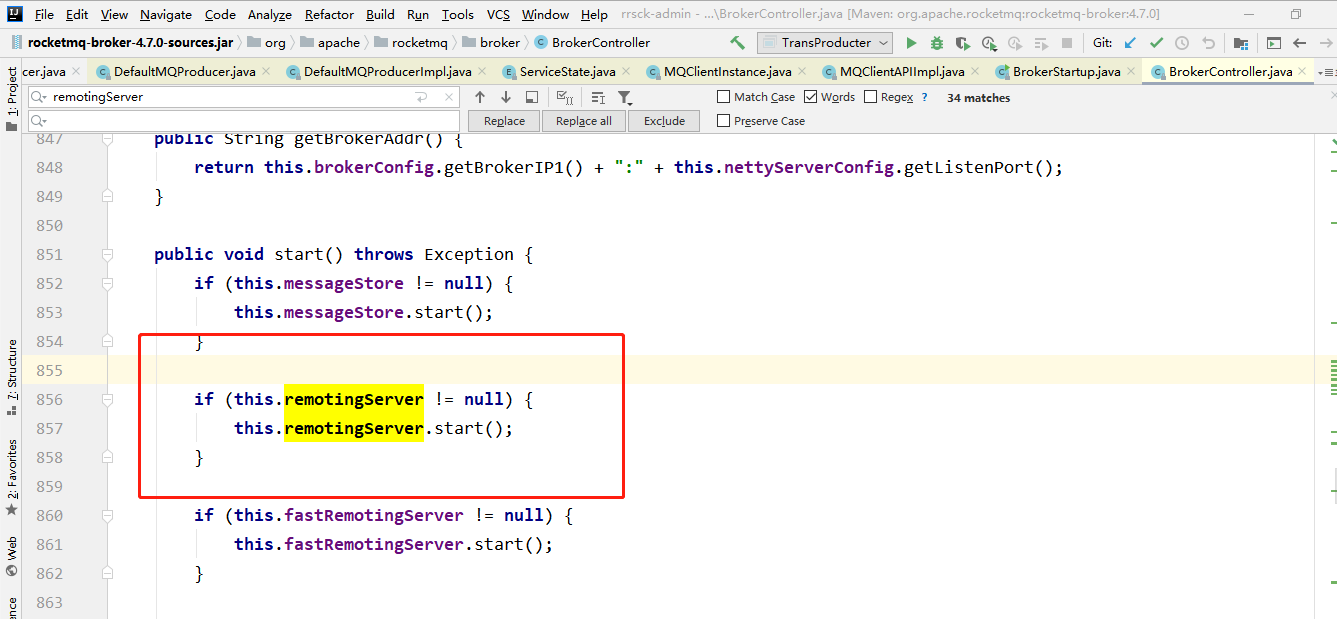
Task: Open Project Structure icon
Action: coord(1241,43)
